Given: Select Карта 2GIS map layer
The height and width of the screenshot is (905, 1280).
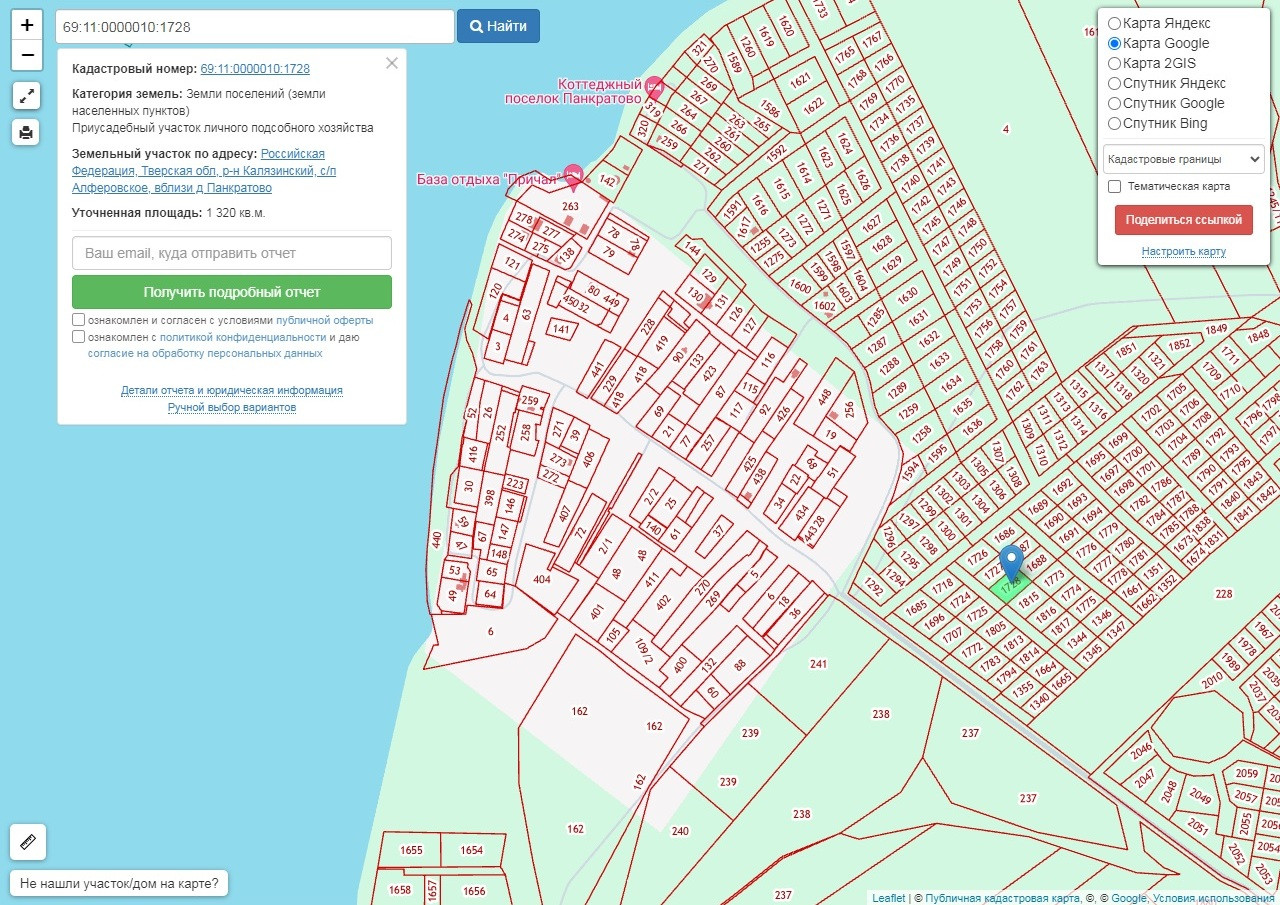Looking at the screenshot, I should click(x=1114, y=63).
